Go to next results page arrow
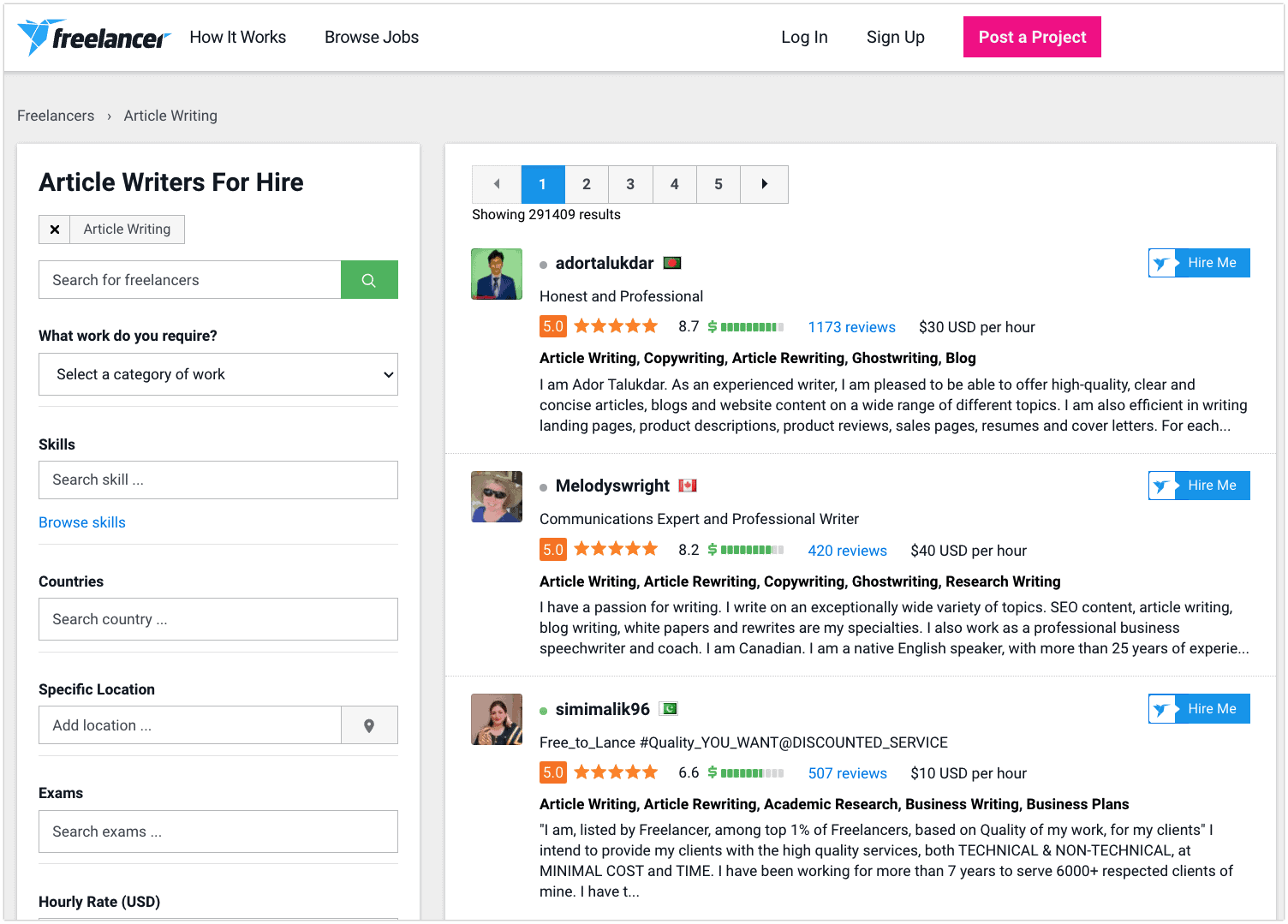Image resolution: width=1288 pixels, height=924 pixels. click(x=764, y=184)
